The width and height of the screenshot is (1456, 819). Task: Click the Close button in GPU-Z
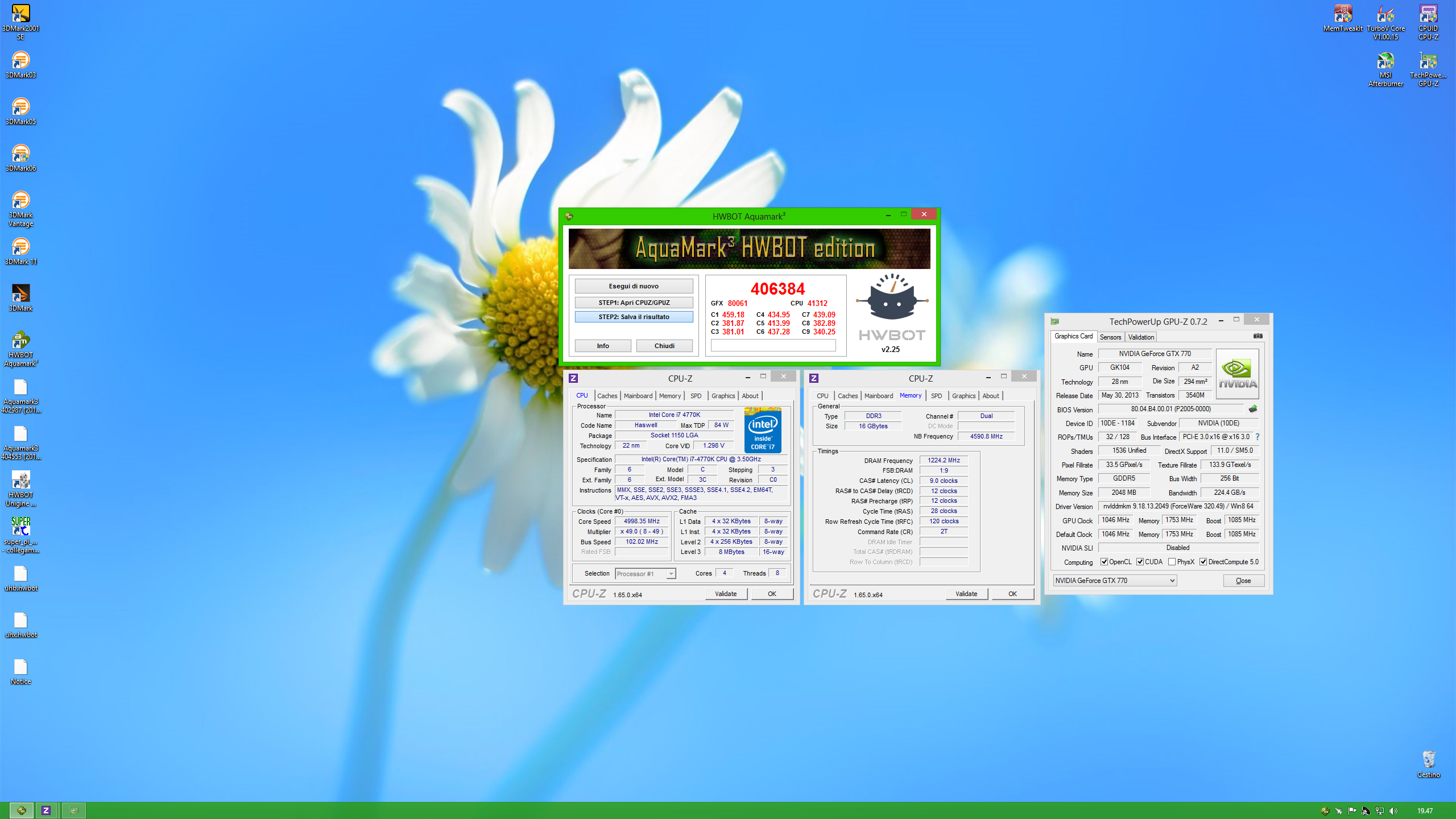pyautogui.click(x=1243, y=581)
